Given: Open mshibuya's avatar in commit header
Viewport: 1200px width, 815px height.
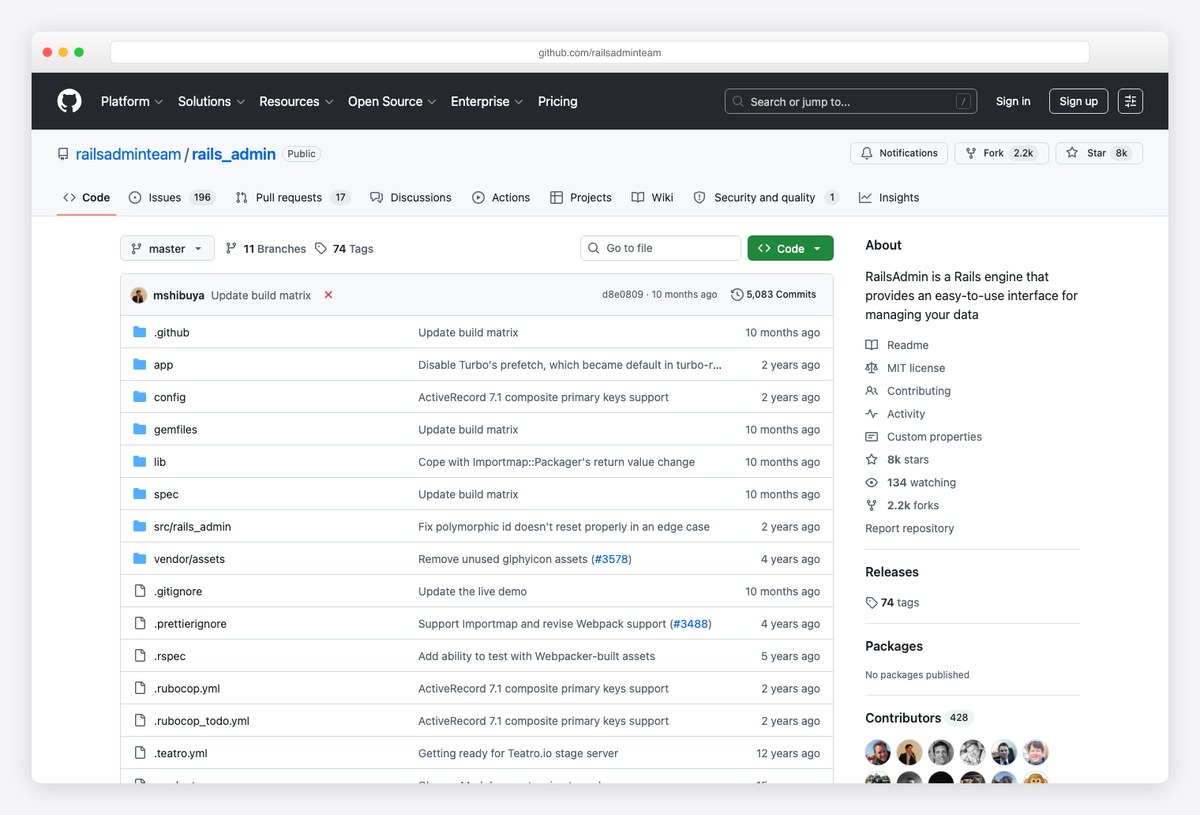Looking at the screenshot, I should point(139,295).
